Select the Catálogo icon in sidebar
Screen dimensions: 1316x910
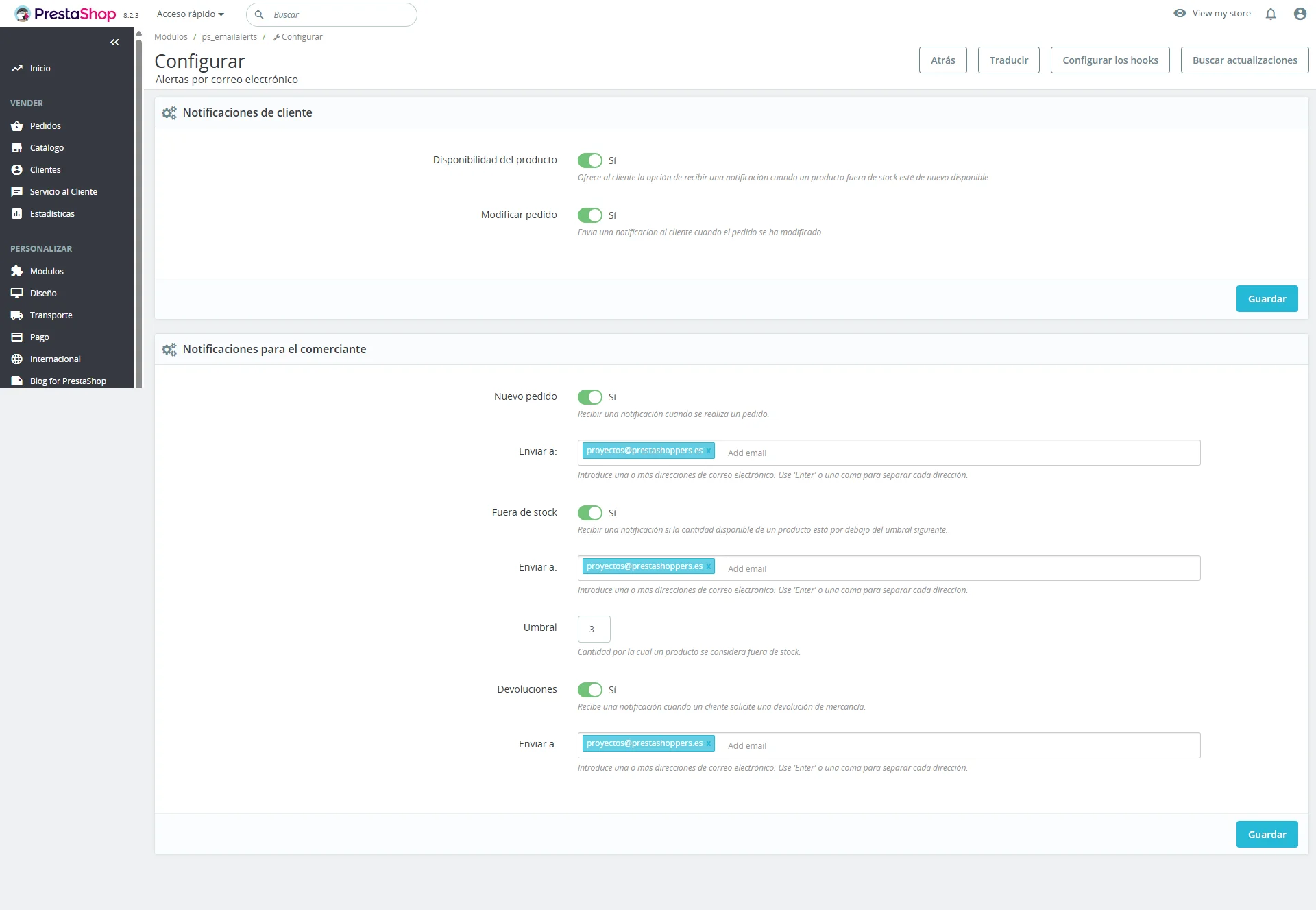[x=17, y=147]
